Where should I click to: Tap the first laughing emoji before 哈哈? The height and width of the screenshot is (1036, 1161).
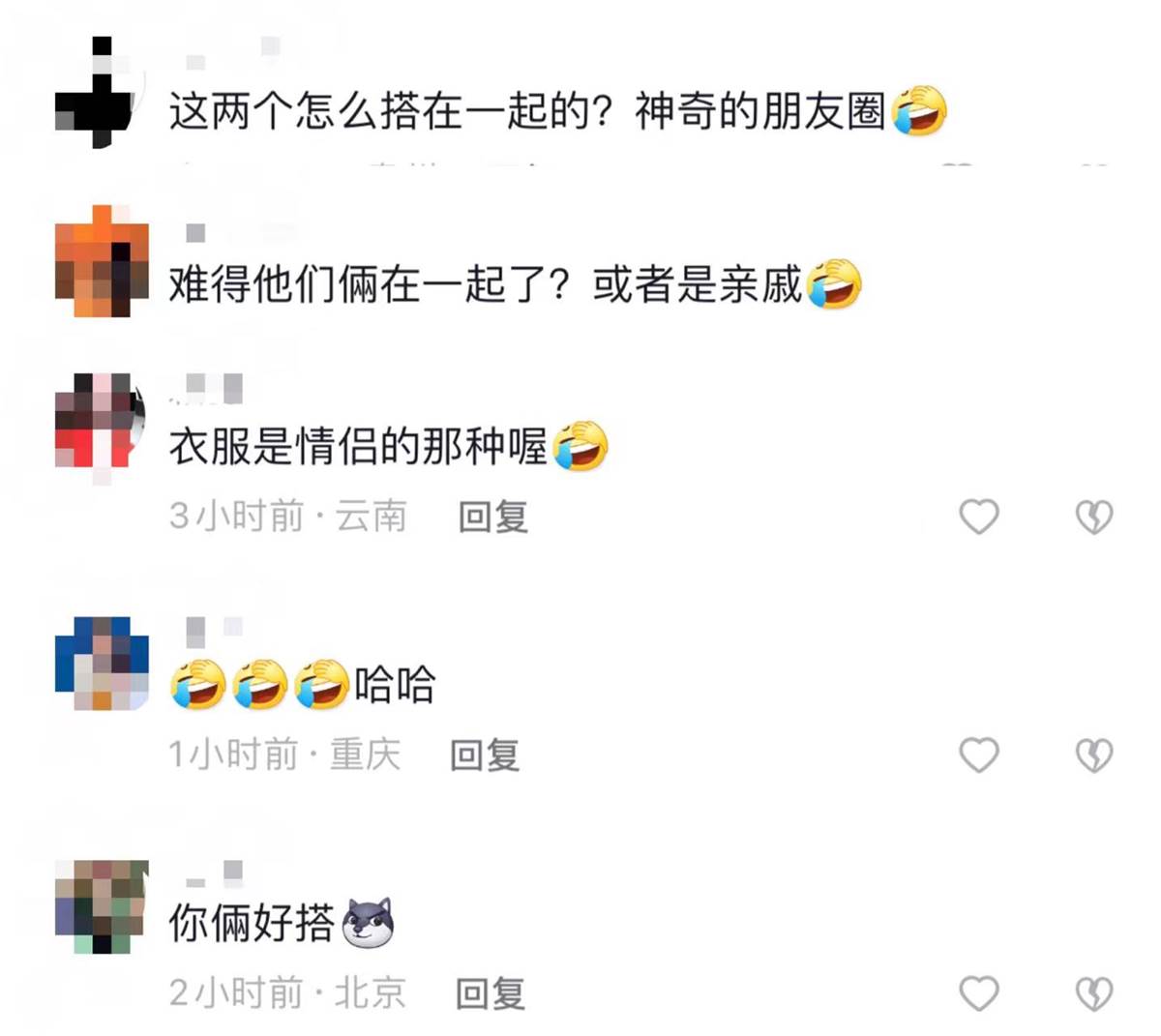coord(197,684)
